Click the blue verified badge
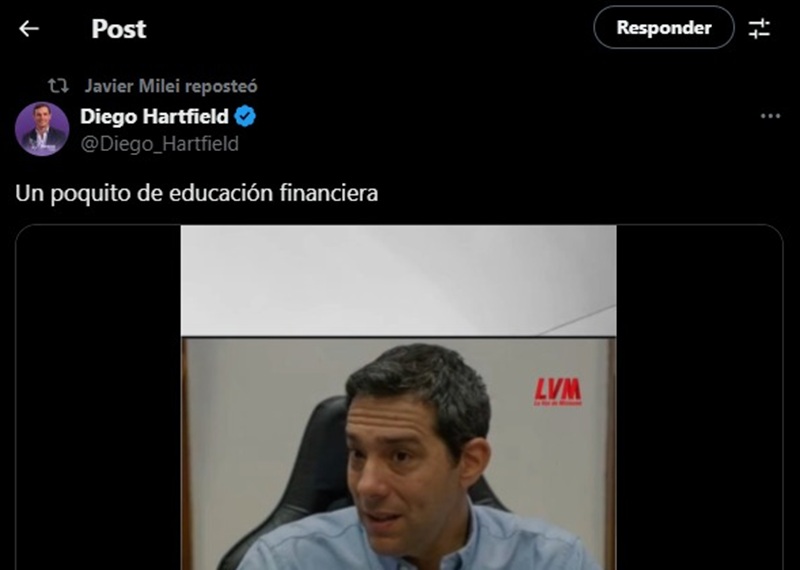This screenshot has width=800, height=570. coord(245,116)
